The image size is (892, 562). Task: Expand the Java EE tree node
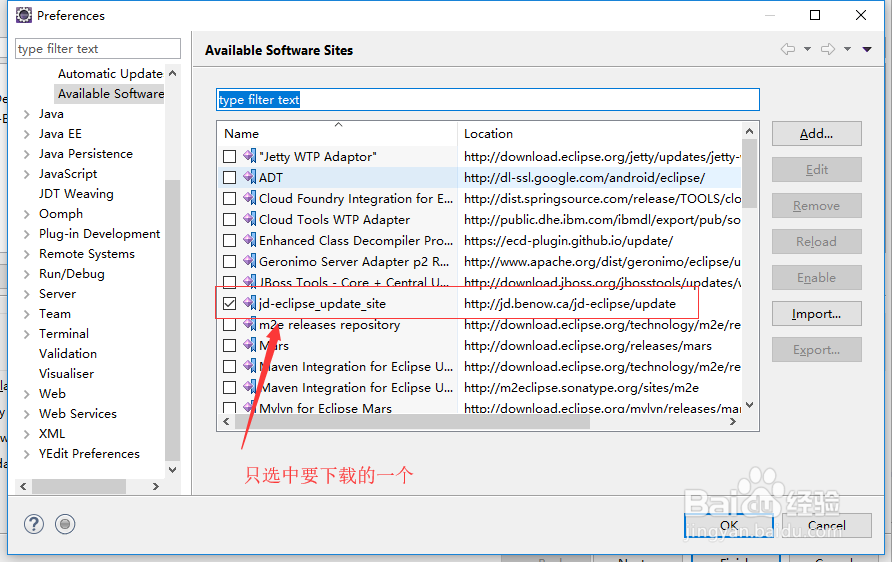click(x=26, y=134)
